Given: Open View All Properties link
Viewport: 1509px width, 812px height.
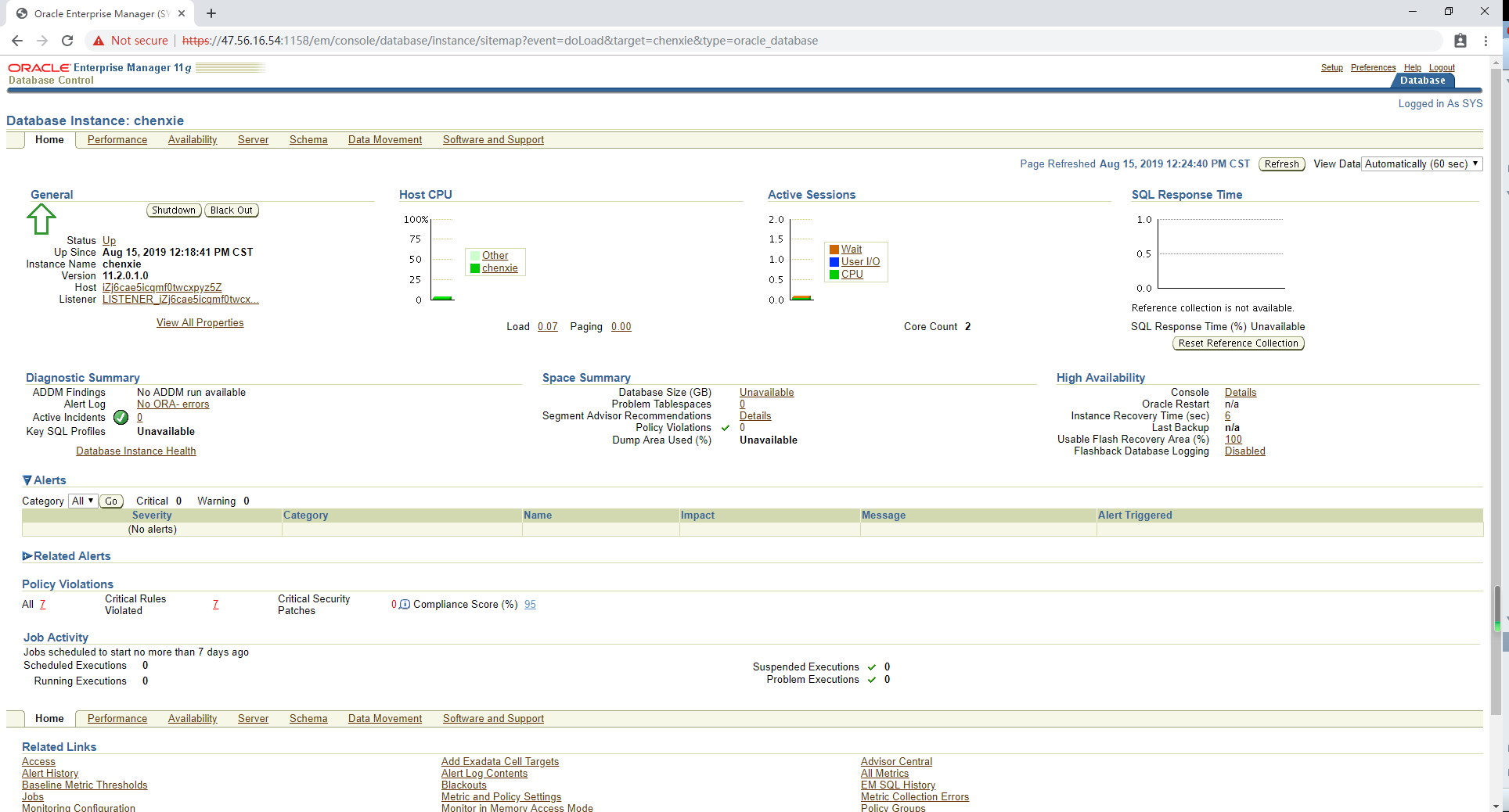Looking at the screenshot, I should (x=200, y=323).
